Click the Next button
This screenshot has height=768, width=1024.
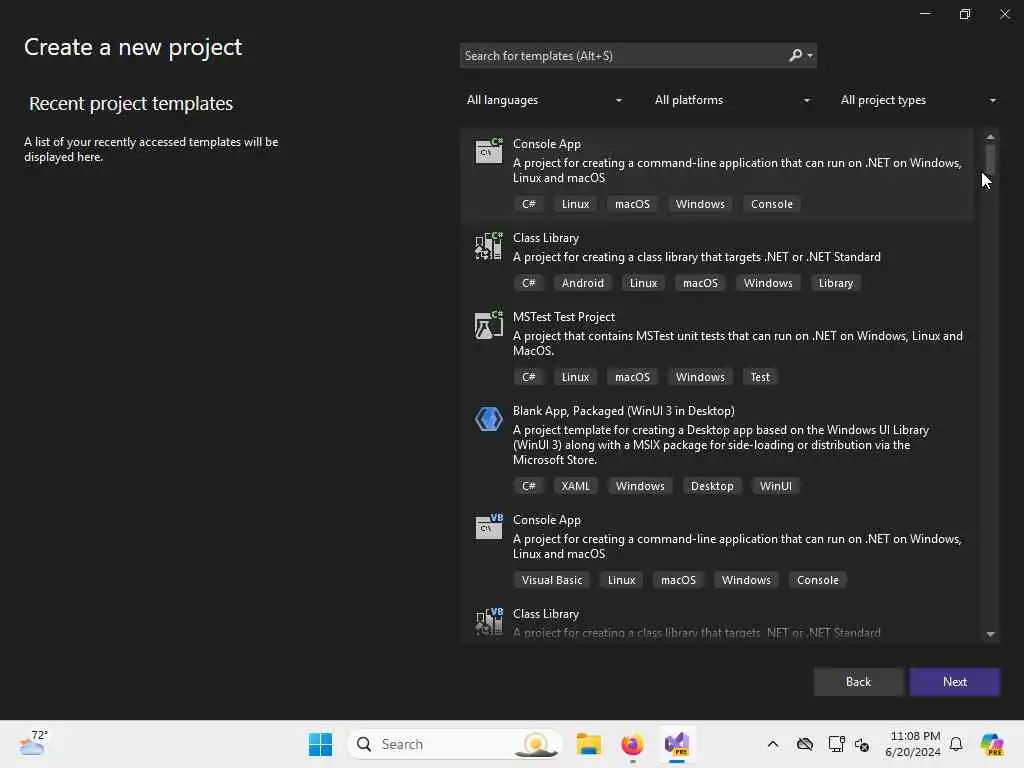click(x=954, y=681)
